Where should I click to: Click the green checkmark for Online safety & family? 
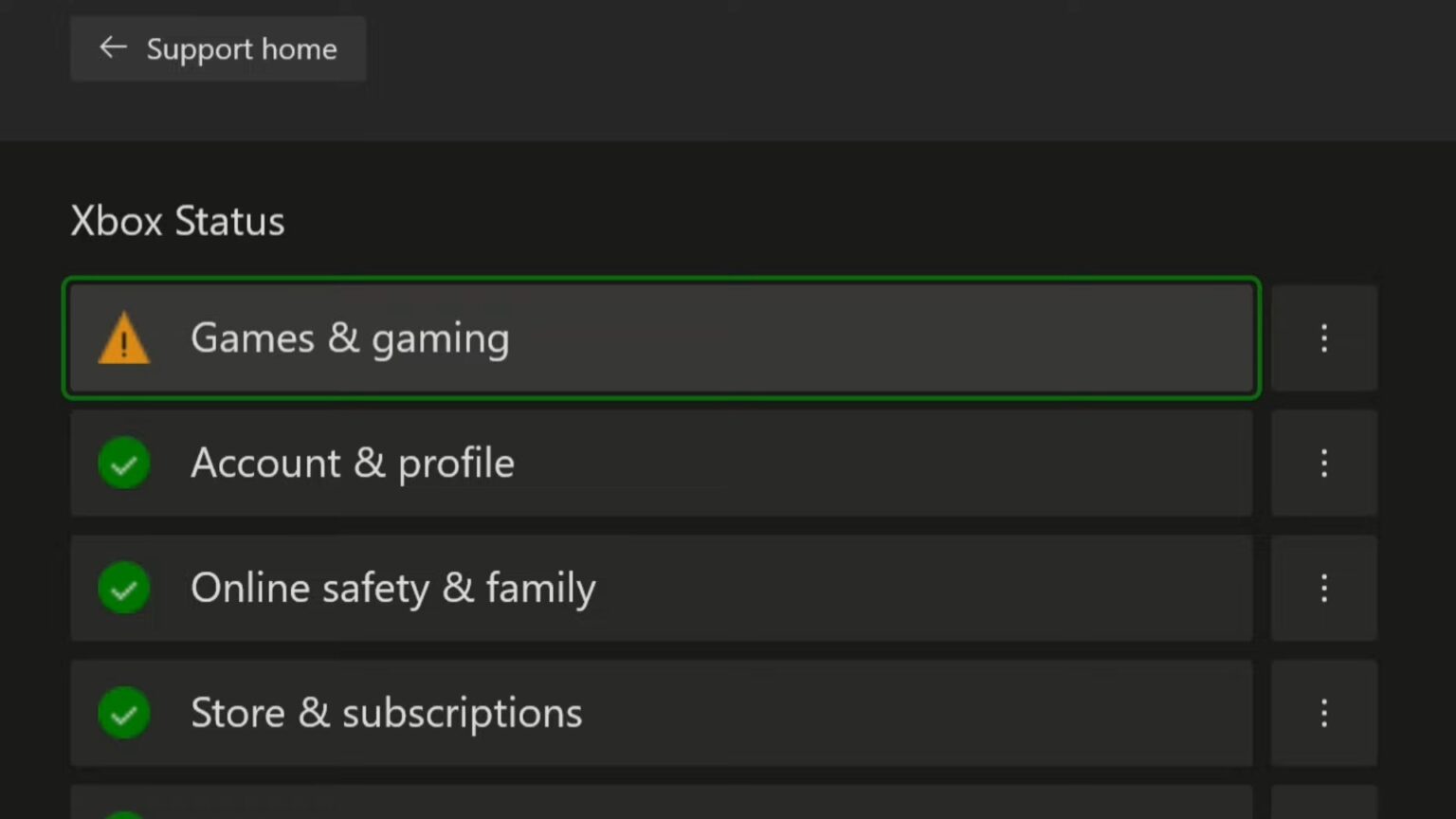click(x=124, y=588)
